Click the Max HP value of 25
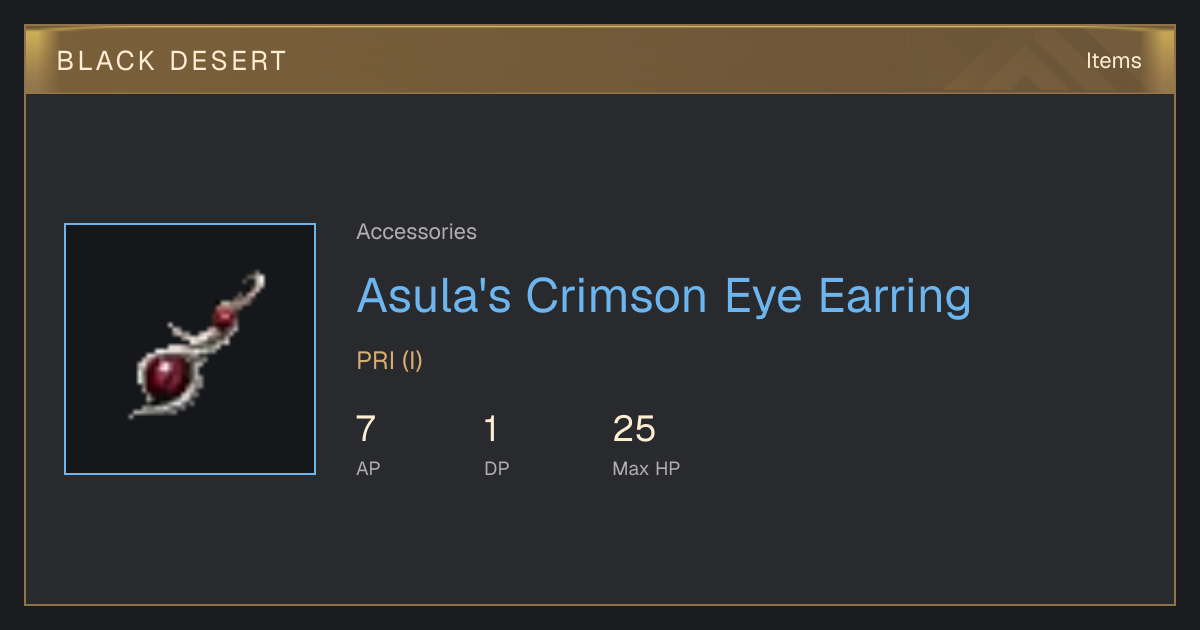This screenshot has width=1200, height=630. click(x=634, y=429)
